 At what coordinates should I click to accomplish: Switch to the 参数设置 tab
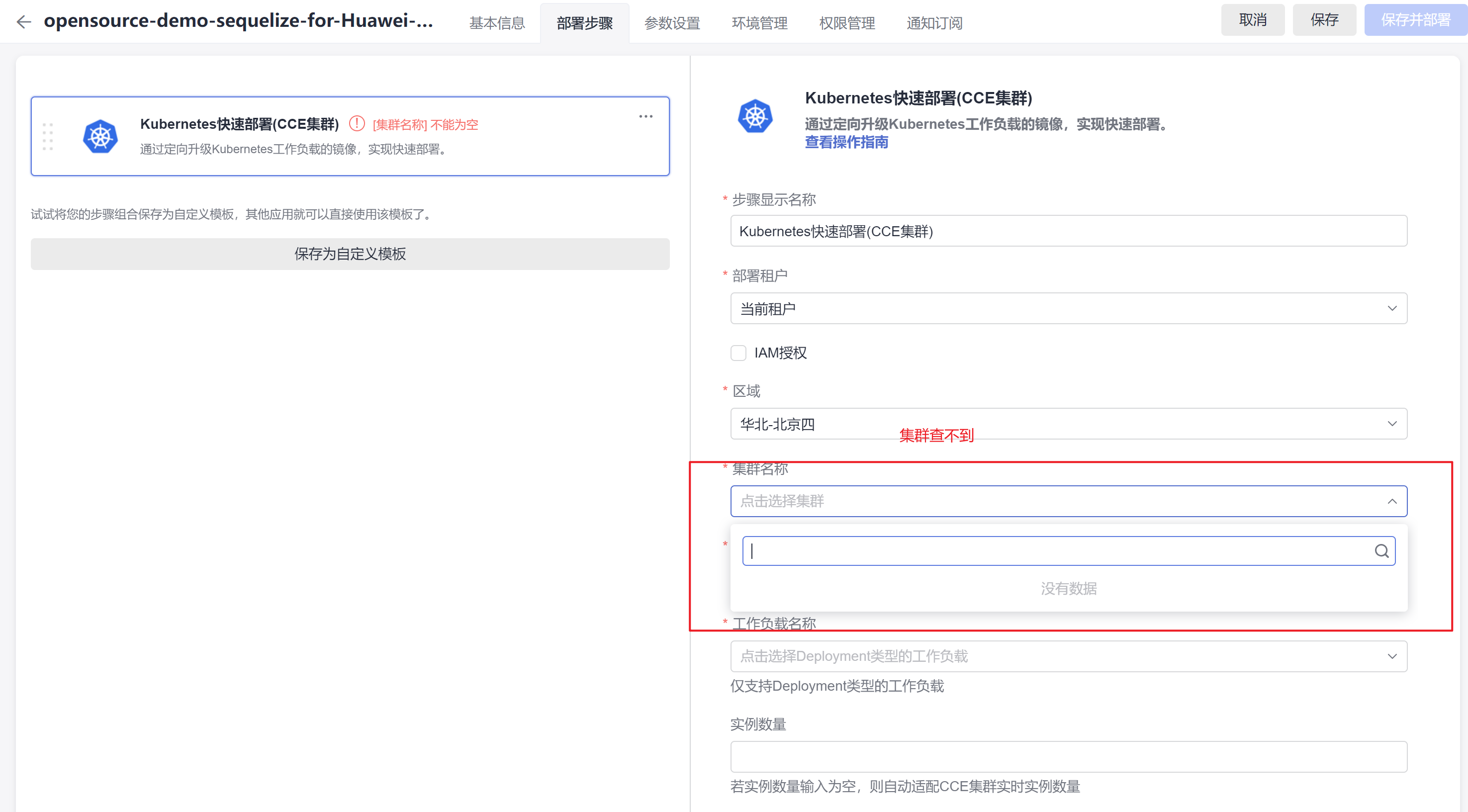tap(672, 23)
